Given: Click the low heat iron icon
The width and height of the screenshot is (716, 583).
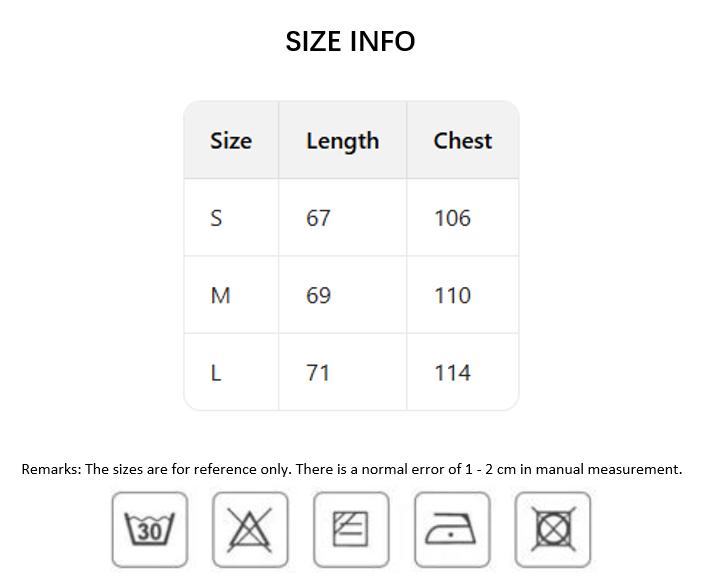Looking at the screenshot, I should click(452, 529).
